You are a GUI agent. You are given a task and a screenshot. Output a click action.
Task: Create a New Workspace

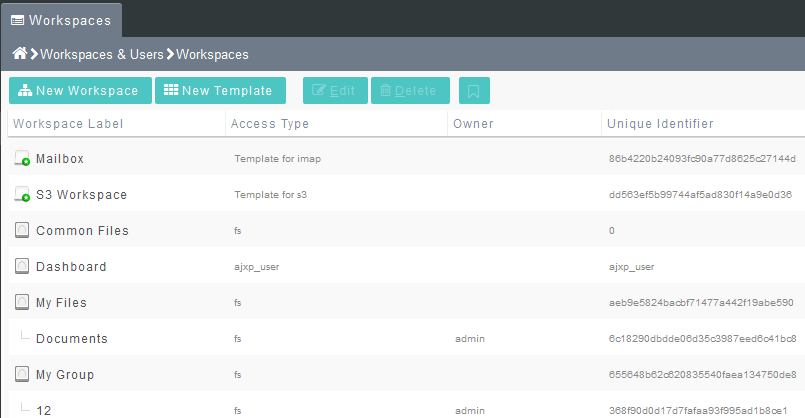(80, 91)
